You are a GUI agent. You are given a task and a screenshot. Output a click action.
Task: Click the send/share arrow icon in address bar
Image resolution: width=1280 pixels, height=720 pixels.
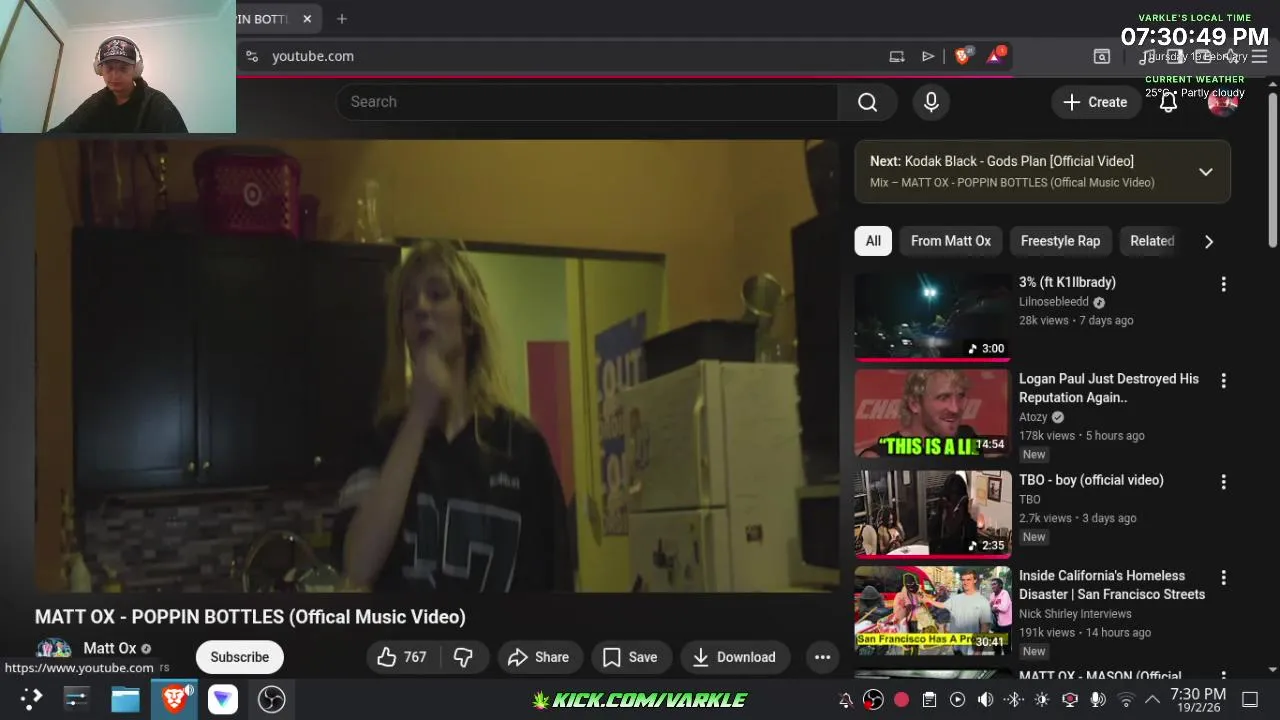[x=928, y=56]
